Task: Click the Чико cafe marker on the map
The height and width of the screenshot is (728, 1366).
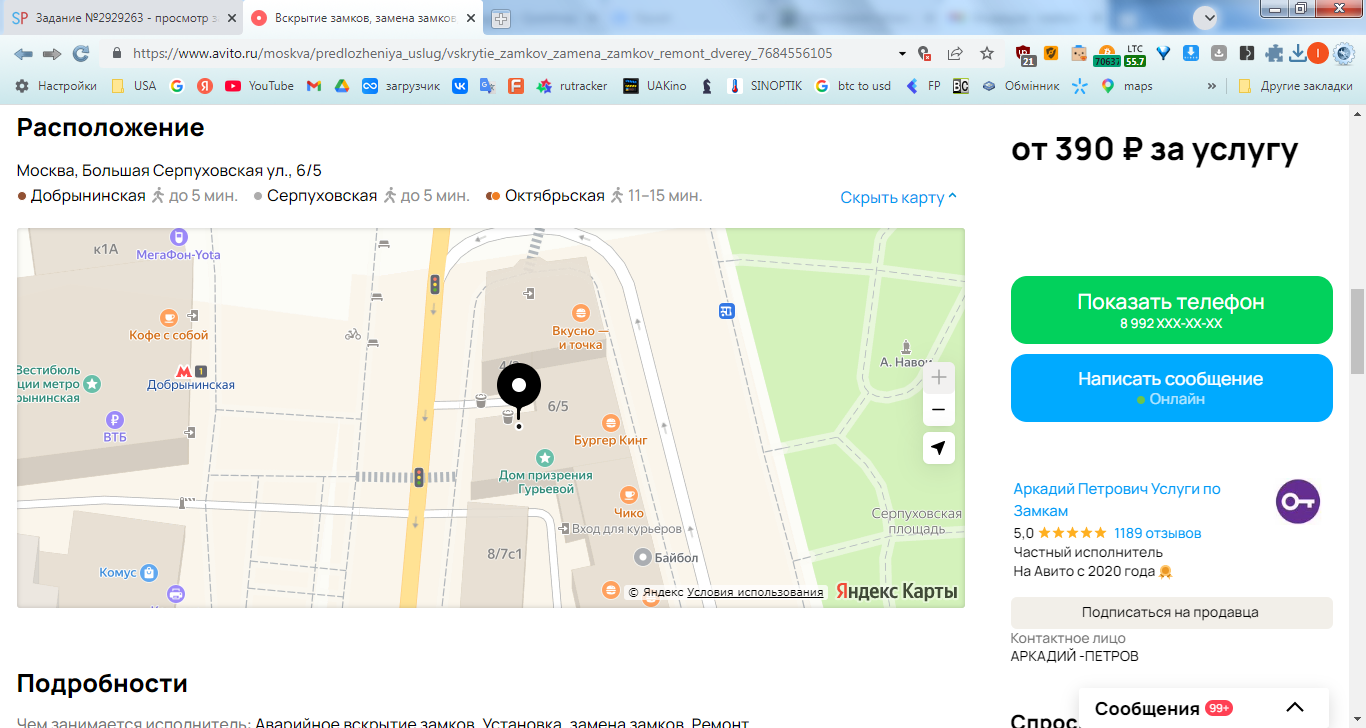Action: click(629, 494)
